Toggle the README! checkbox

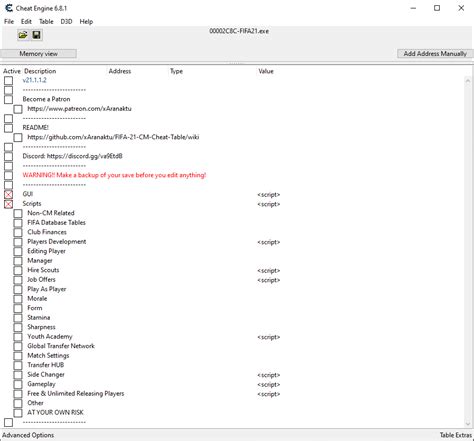pyautogui.click(x=9, y=128)
